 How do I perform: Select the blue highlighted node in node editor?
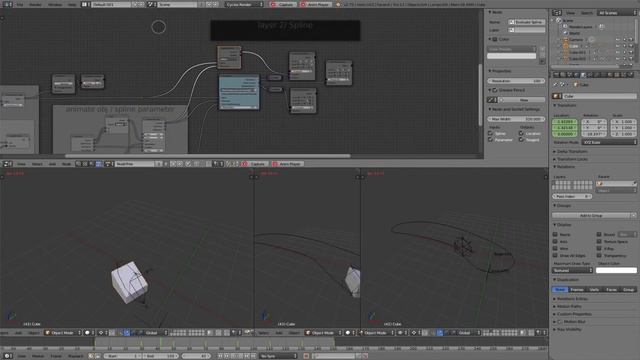click(239, 92)
